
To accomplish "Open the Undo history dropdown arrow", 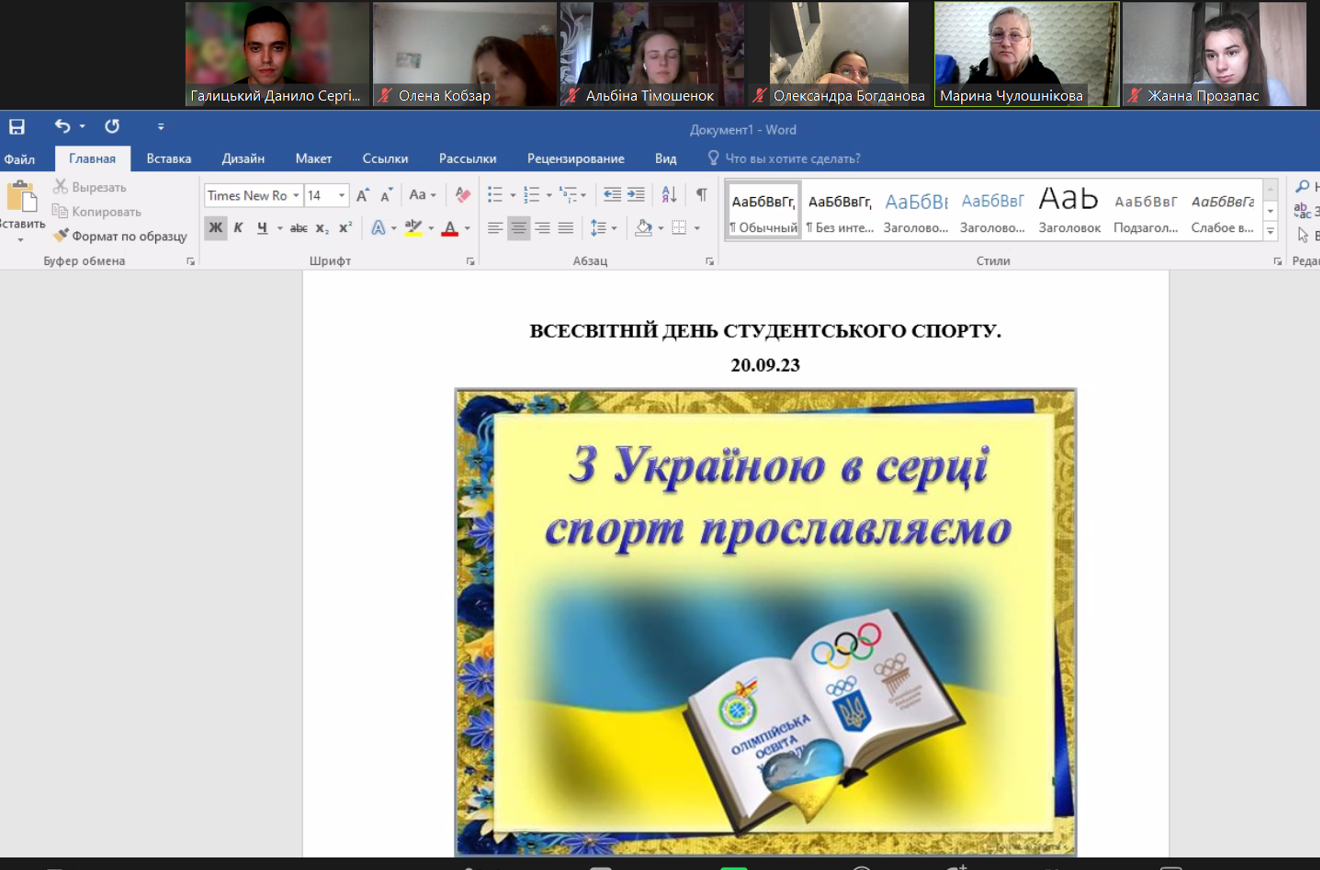I will pyautogui.click(x=82, y=127).
